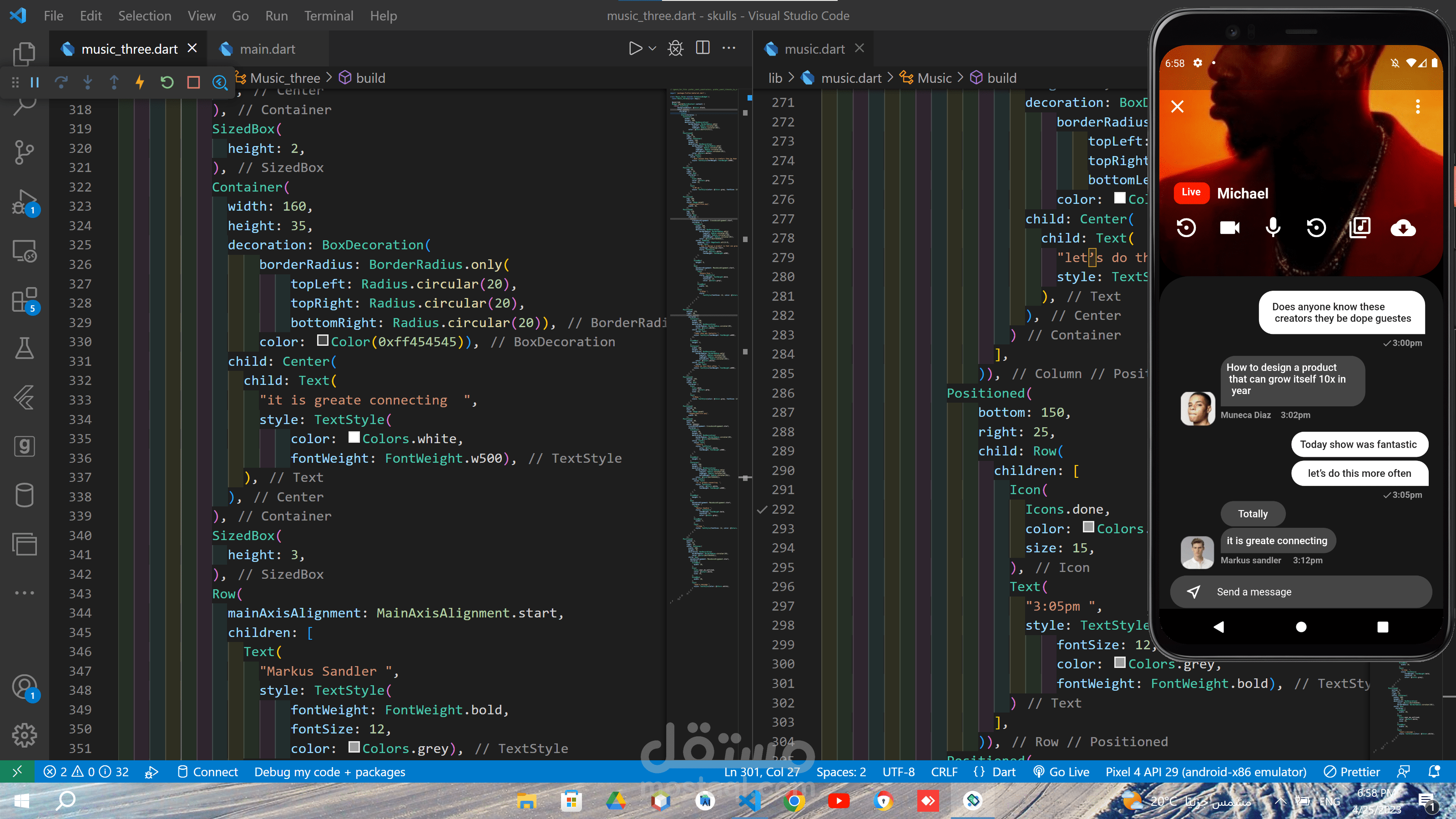This screenshot has height=819, width=1456.
Task: Click the Split Editor Right icon
Action: click(703, 48)
